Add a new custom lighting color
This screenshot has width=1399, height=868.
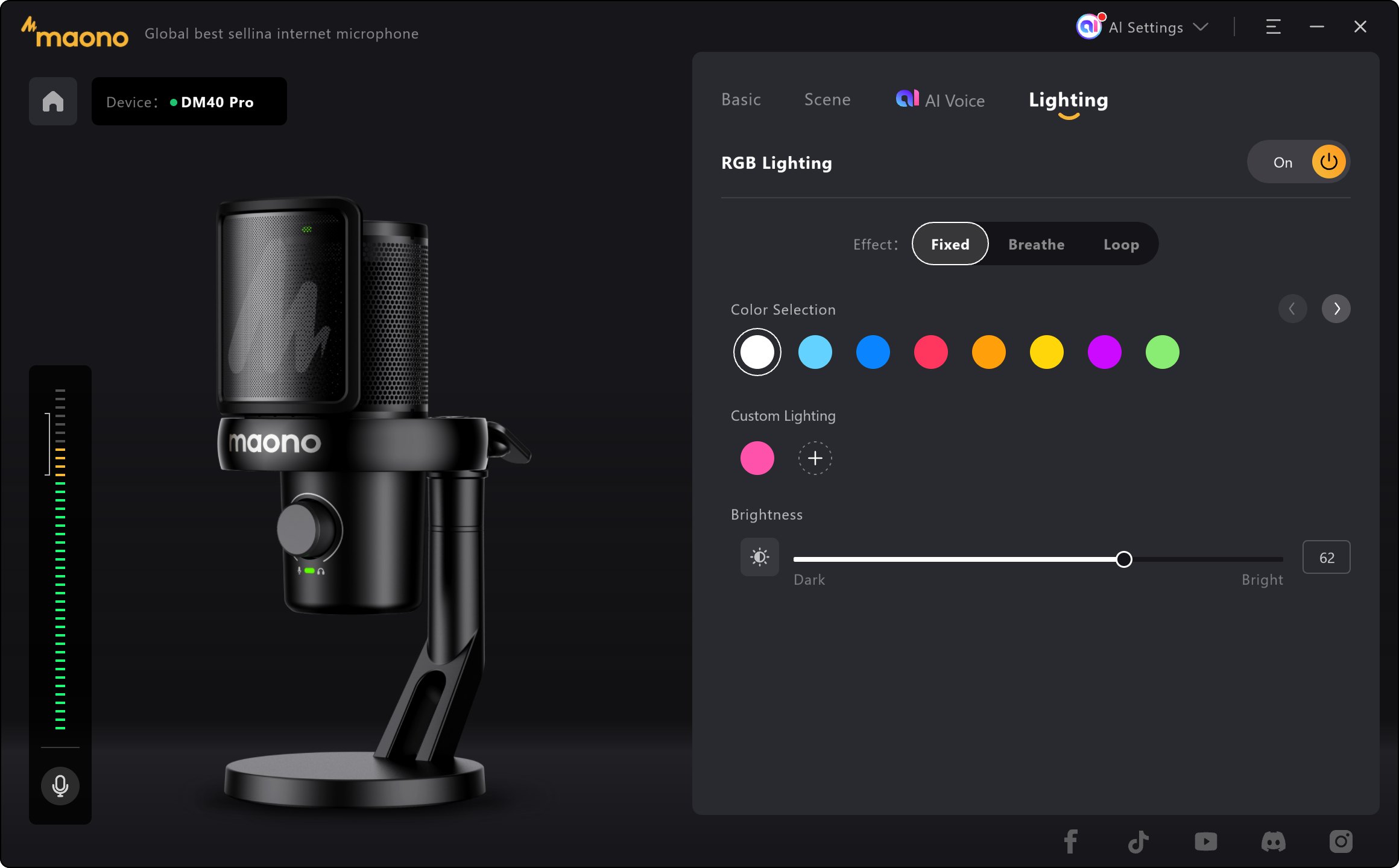[x=815, y=458]
